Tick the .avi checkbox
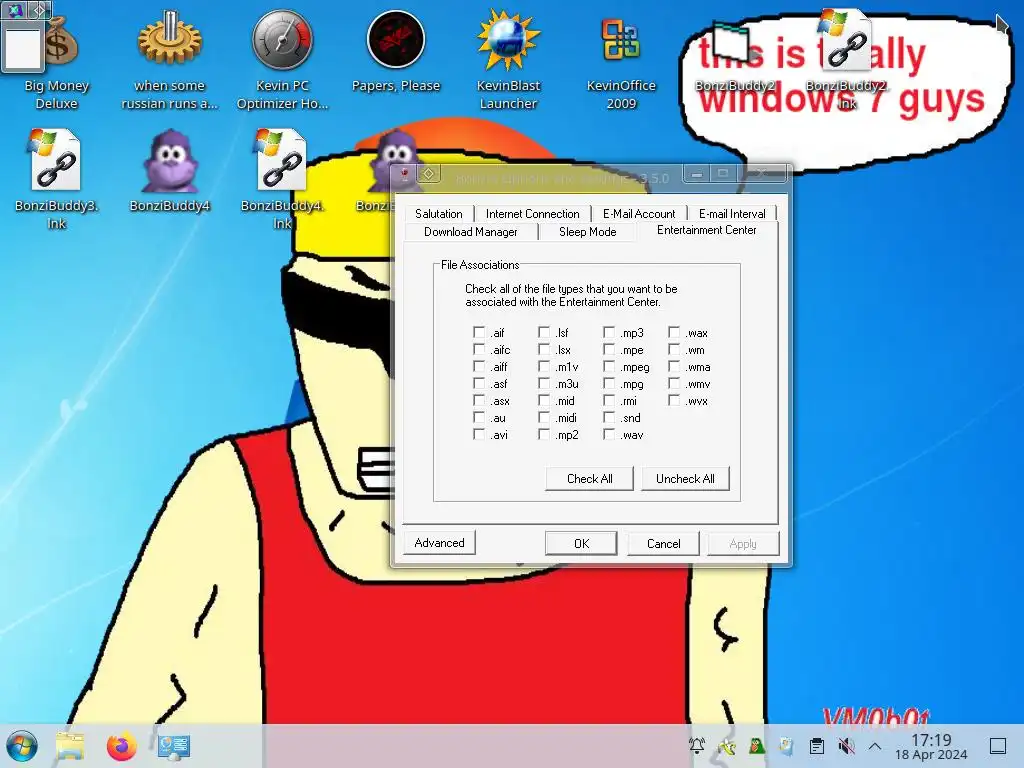The height and width of the screenshot is (768, 1024). point(479,434)
